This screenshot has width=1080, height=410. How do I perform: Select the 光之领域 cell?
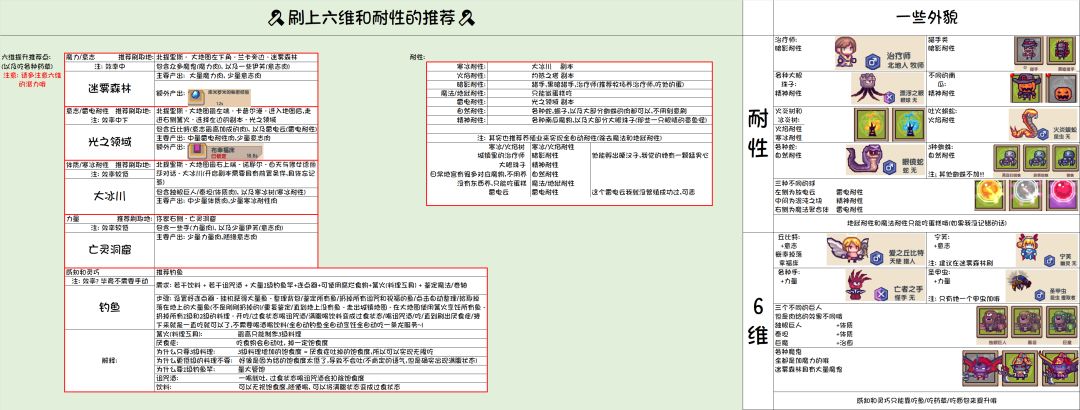coord(110,143)
